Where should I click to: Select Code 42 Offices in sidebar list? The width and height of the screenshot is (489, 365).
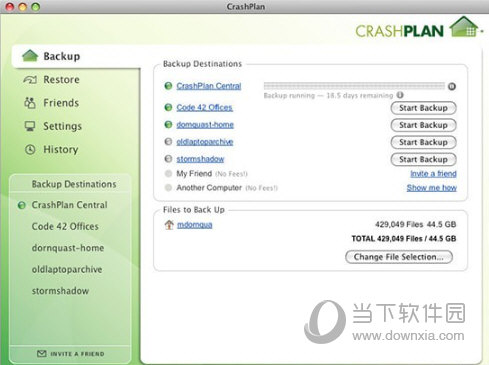[x=65, y=227]
